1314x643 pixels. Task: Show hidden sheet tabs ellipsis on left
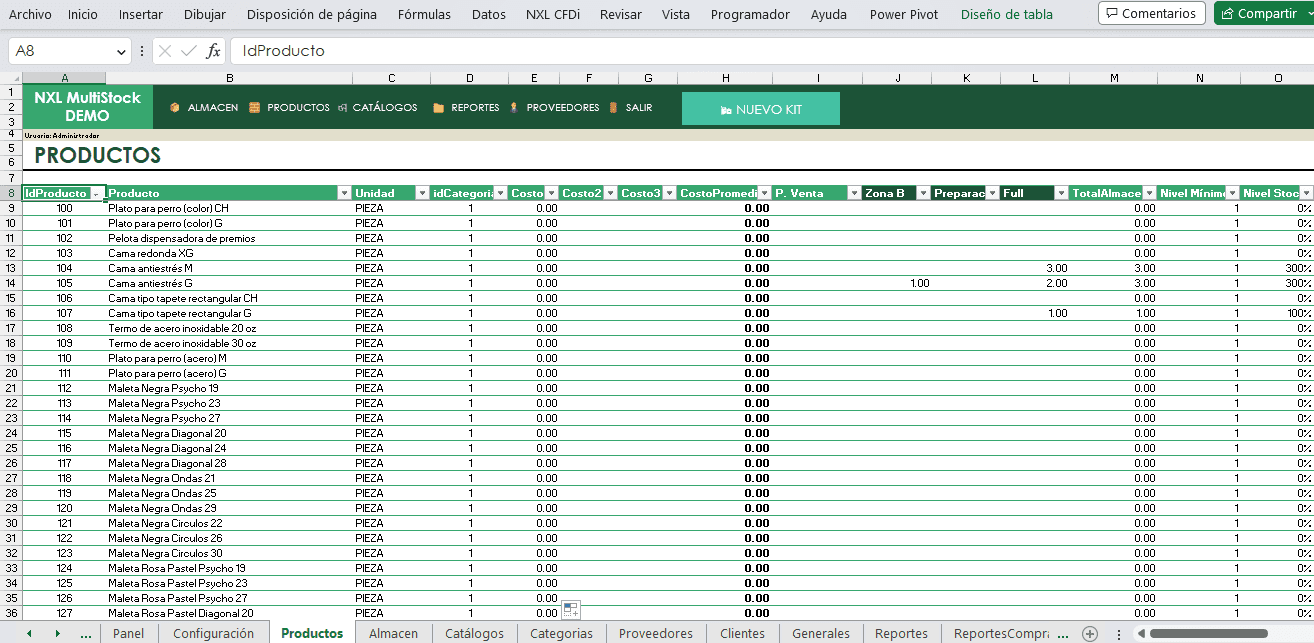tap(85, 634)
